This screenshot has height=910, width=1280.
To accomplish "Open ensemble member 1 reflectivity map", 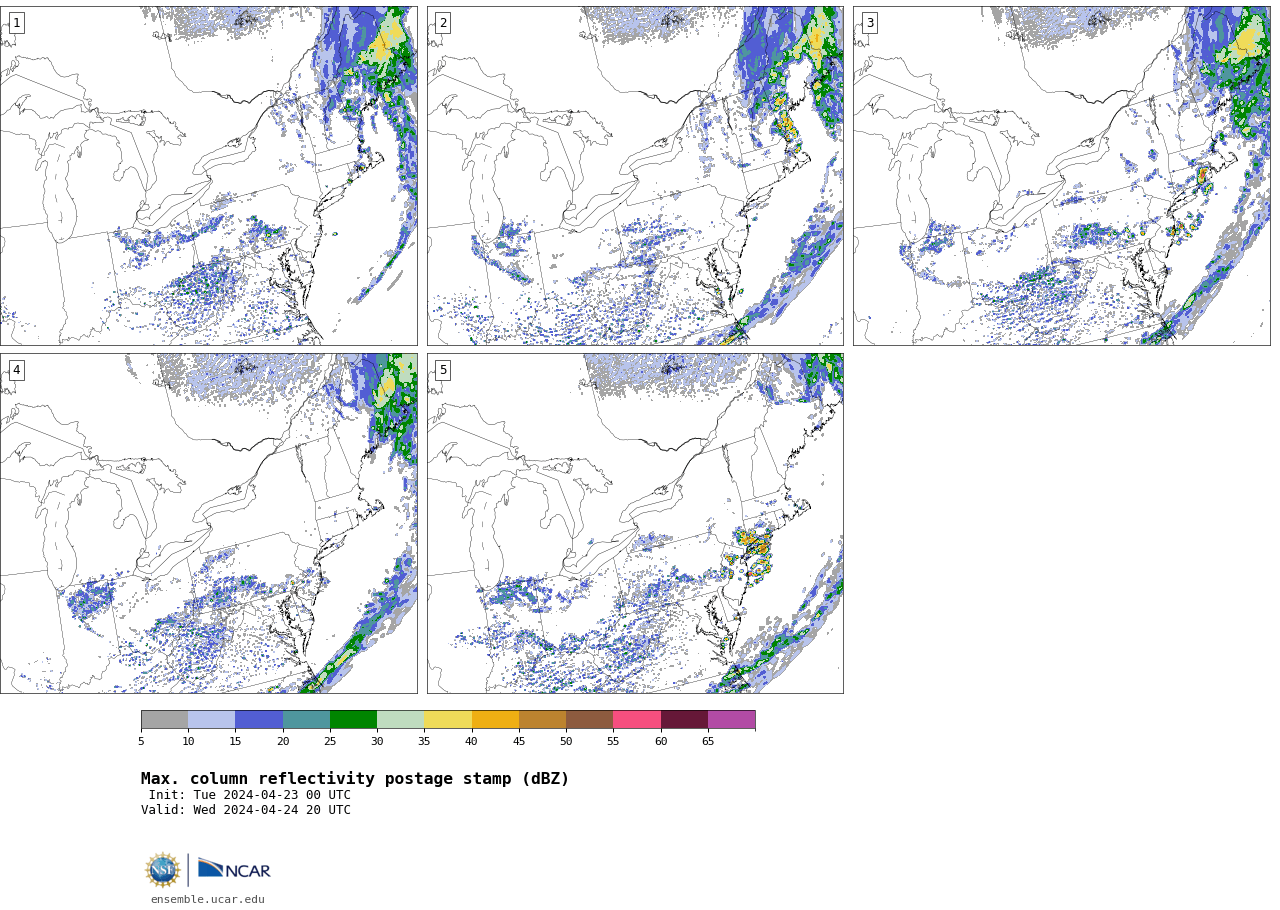I will 208,176.
